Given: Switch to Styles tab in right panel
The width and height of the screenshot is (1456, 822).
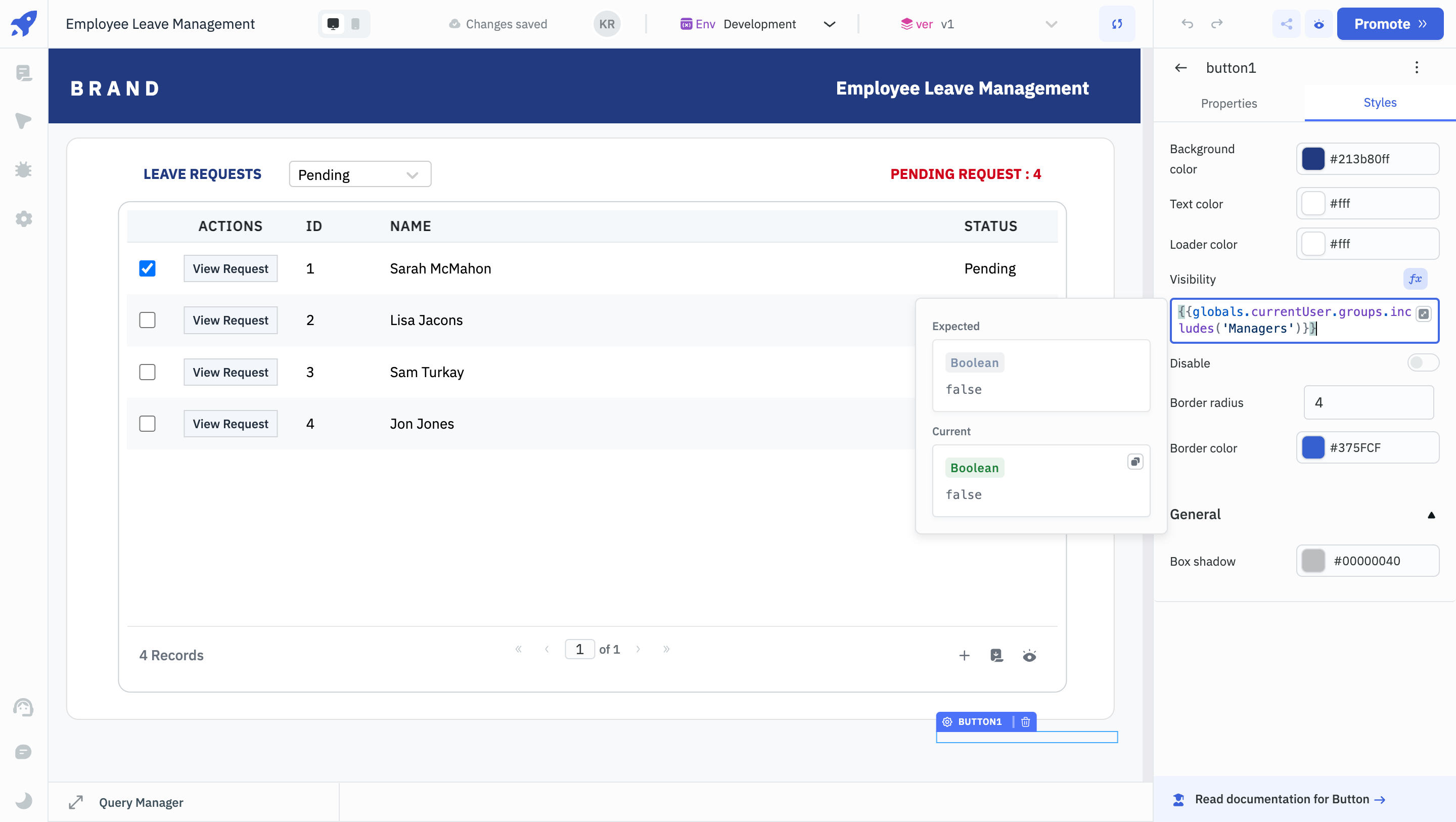Looking at the screenshot, I should (x=1380, y=103).
